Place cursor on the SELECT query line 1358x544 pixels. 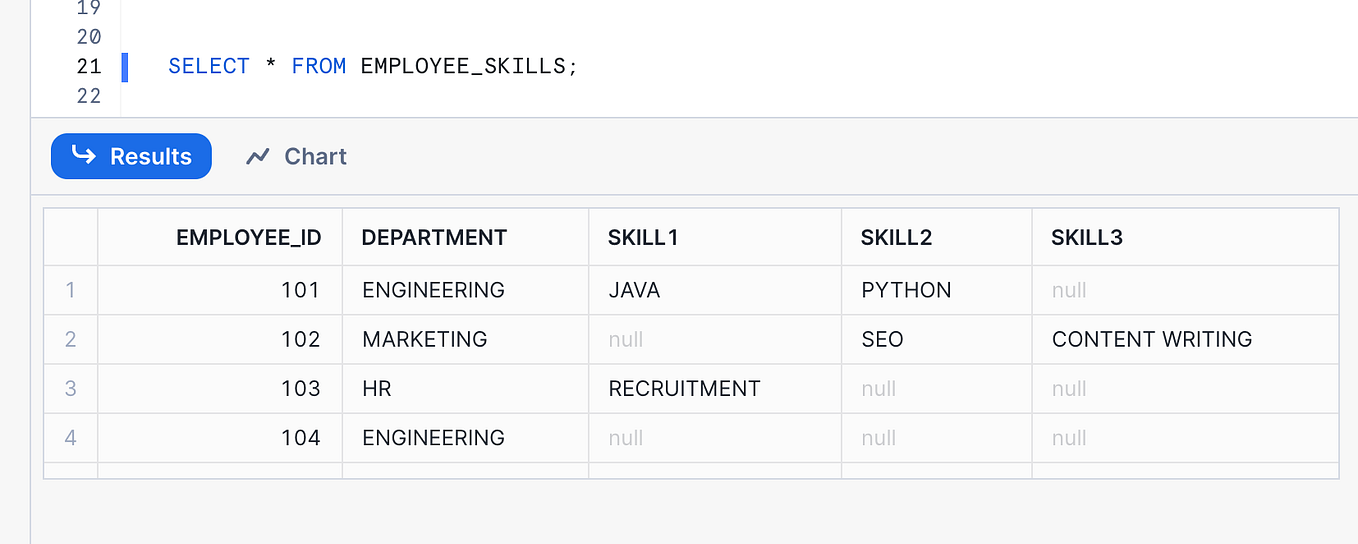tap(373, 66)
